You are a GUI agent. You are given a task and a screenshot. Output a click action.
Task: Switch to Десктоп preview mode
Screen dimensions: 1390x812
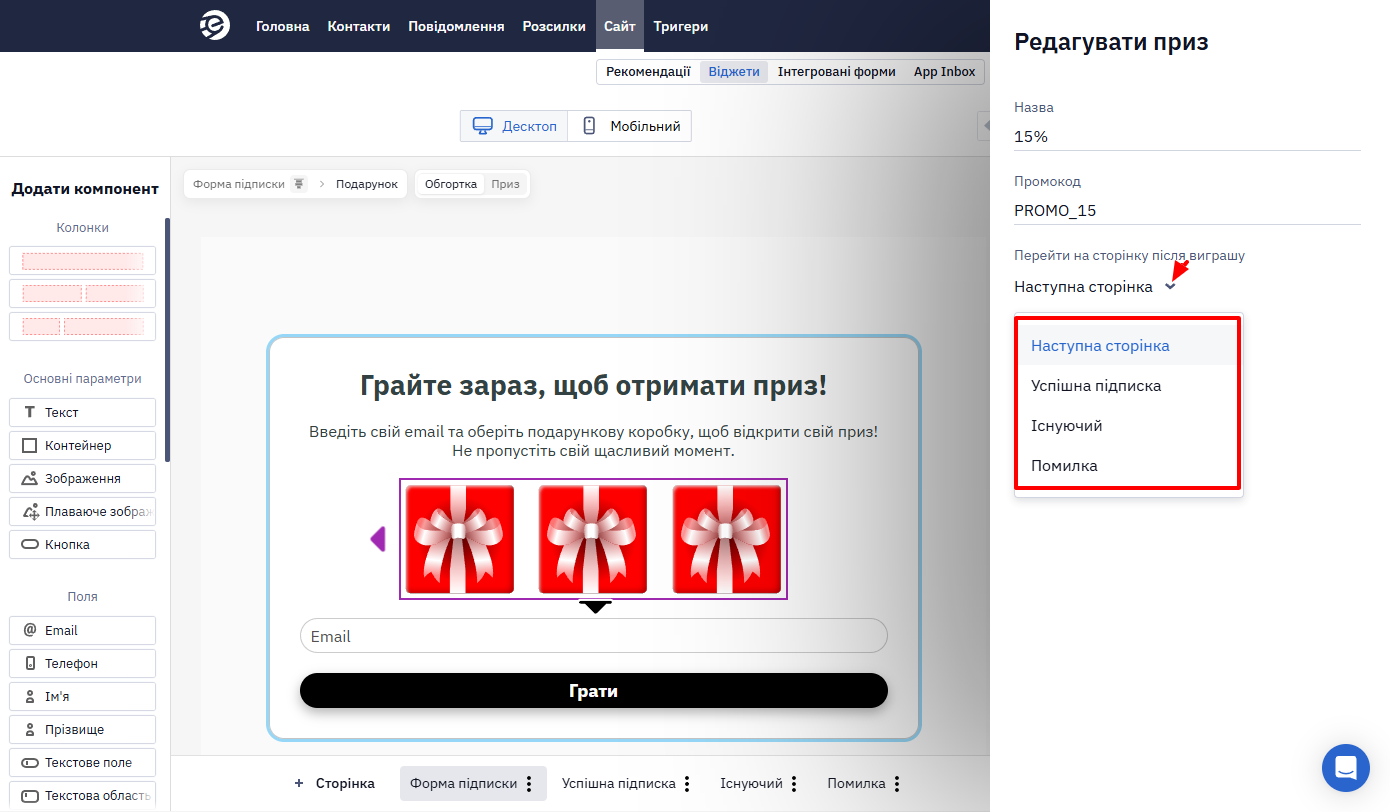pos(514,126)
